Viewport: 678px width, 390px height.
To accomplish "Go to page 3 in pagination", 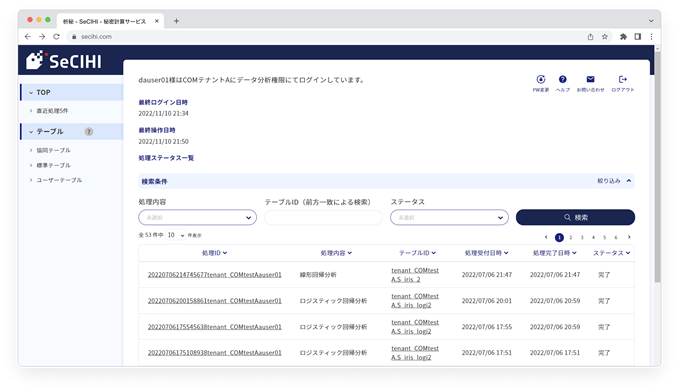I will tap(582, 237).
